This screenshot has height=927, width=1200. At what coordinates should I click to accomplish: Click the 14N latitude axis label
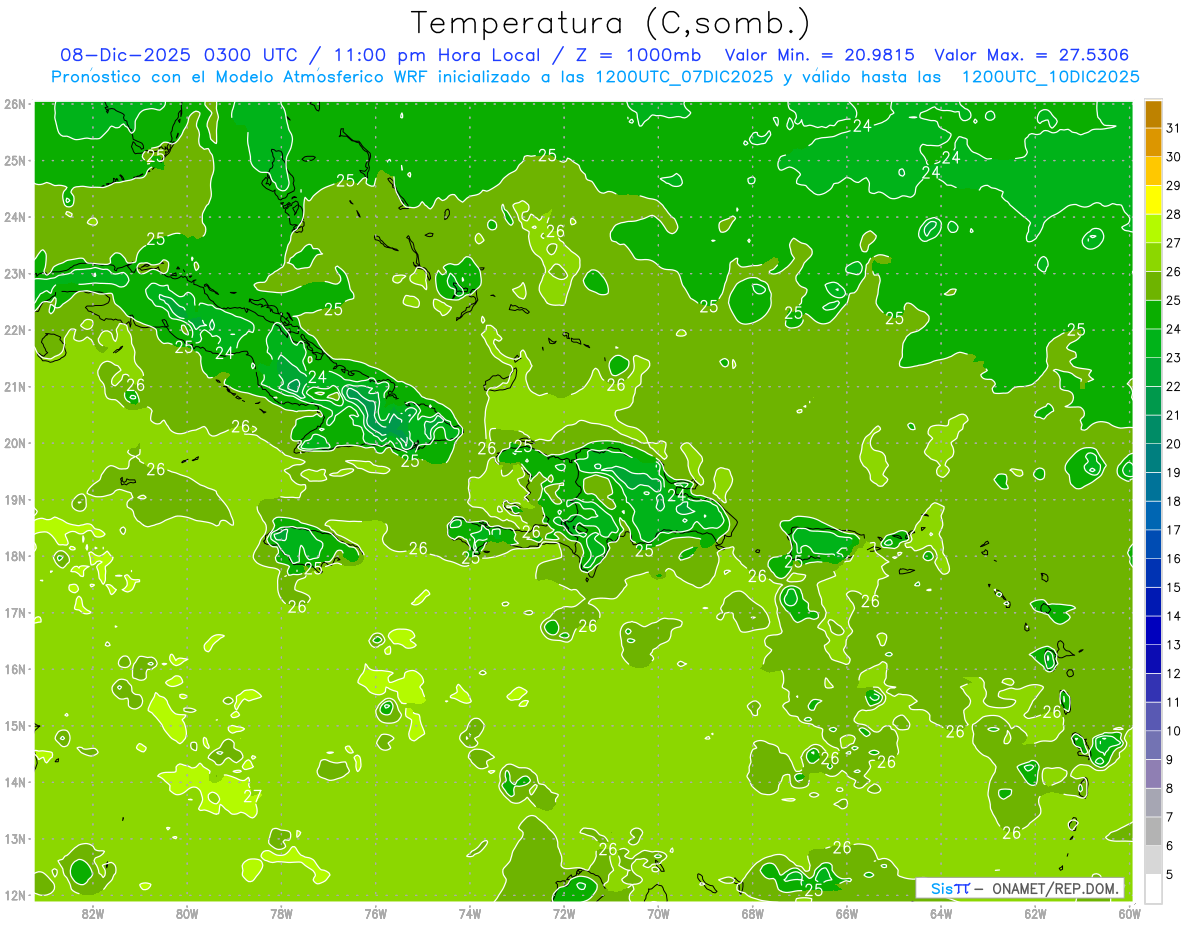pyautogui.click(x=14, y=782)
